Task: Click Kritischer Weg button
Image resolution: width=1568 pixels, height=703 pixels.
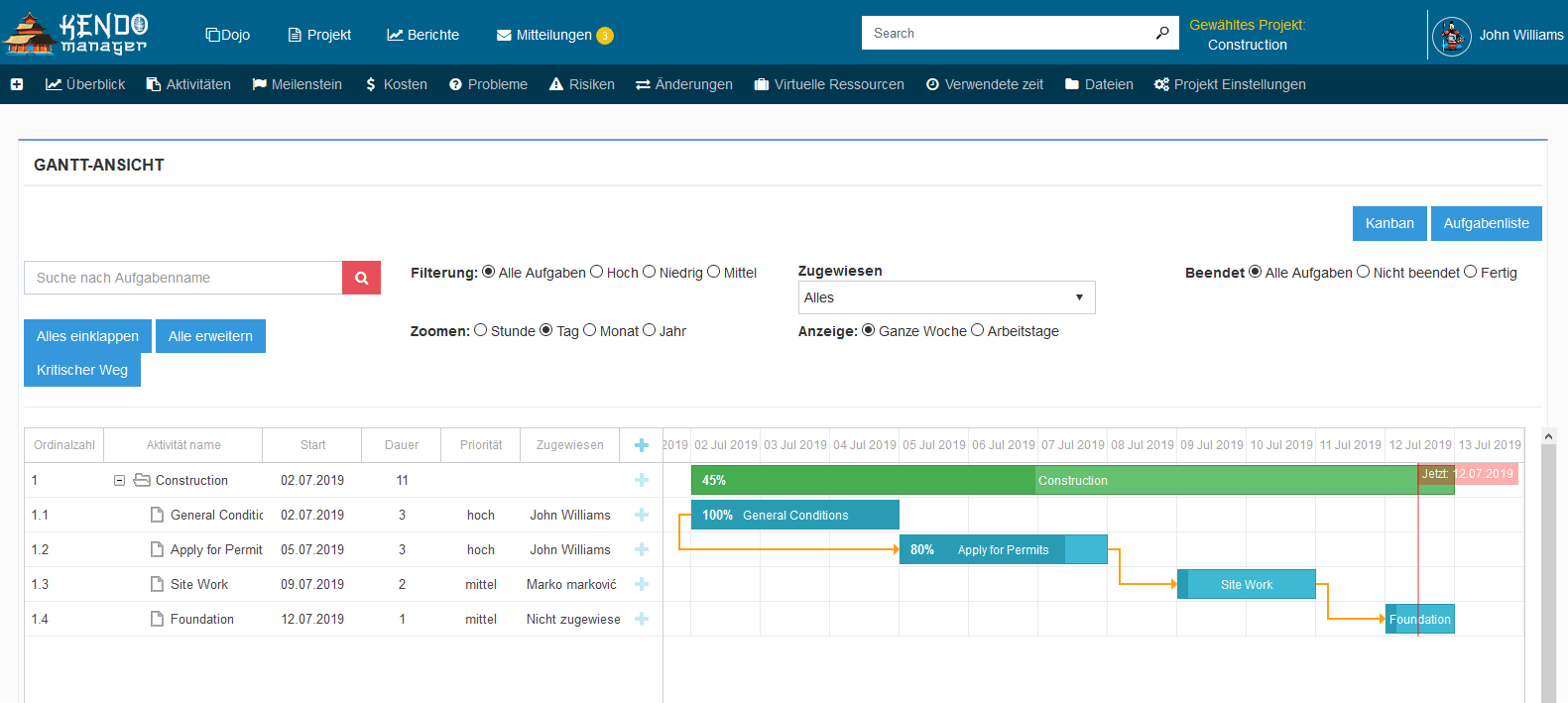Action: click(x=82, y=370)
